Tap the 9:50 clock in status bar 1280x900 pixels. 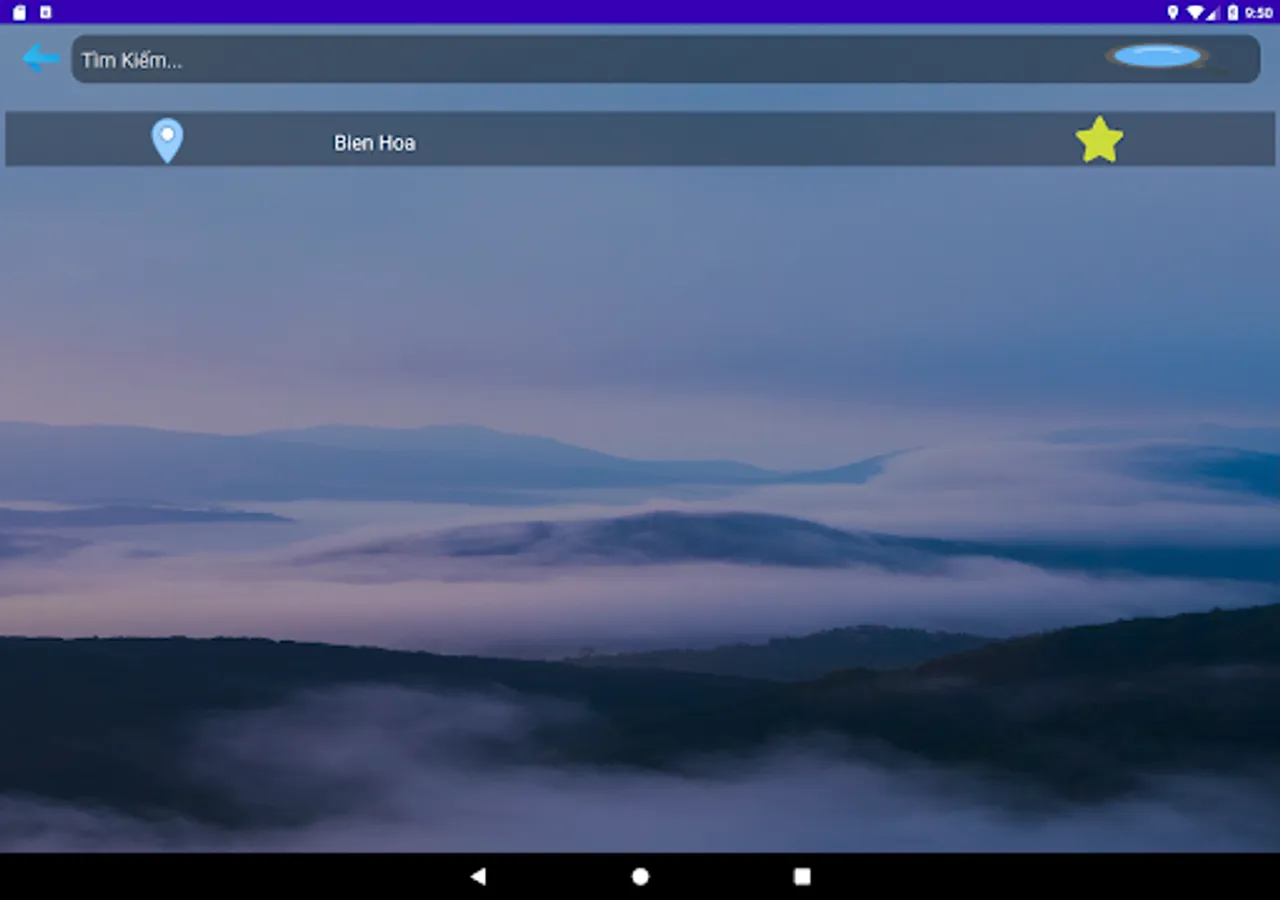point(1259,12)
